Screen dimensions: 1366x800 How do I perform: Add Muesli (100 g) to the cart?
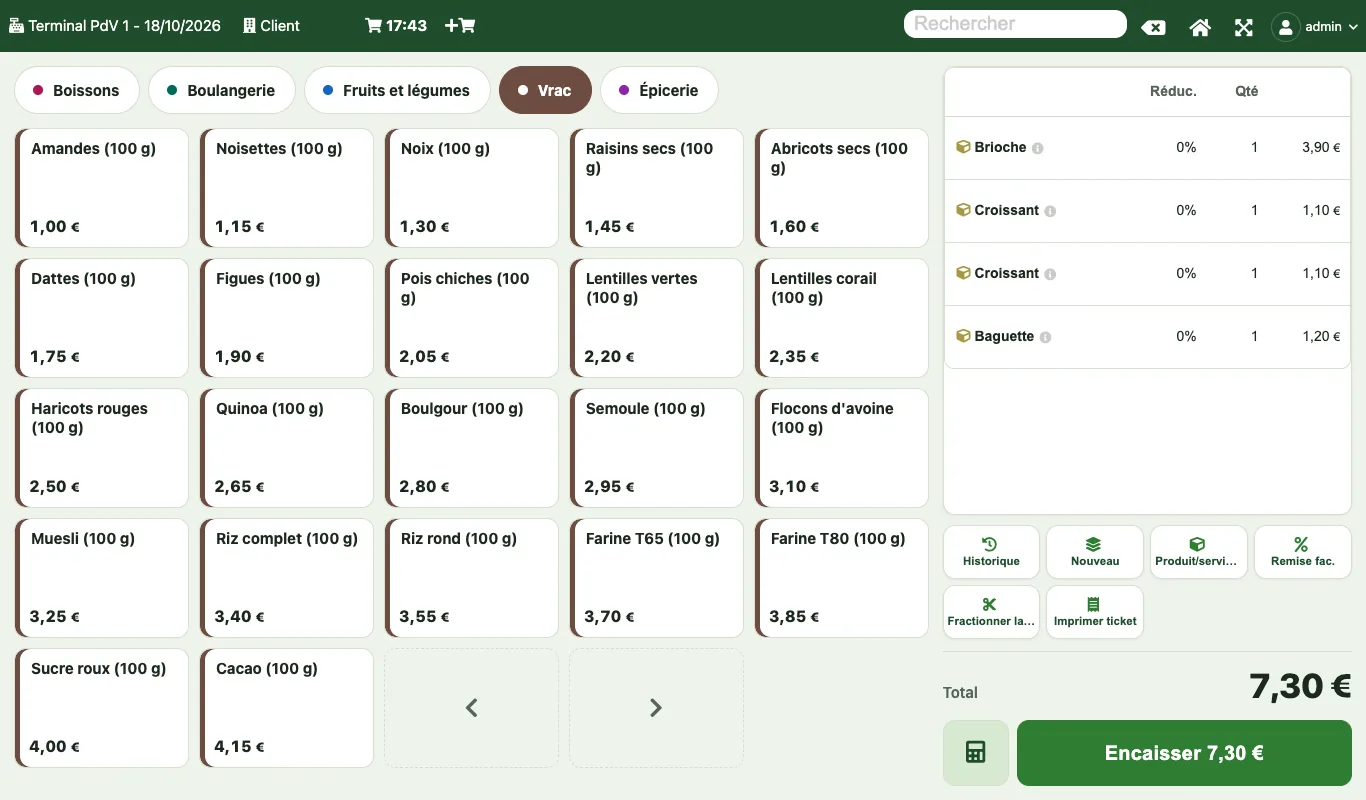click(x=102, y=578)
